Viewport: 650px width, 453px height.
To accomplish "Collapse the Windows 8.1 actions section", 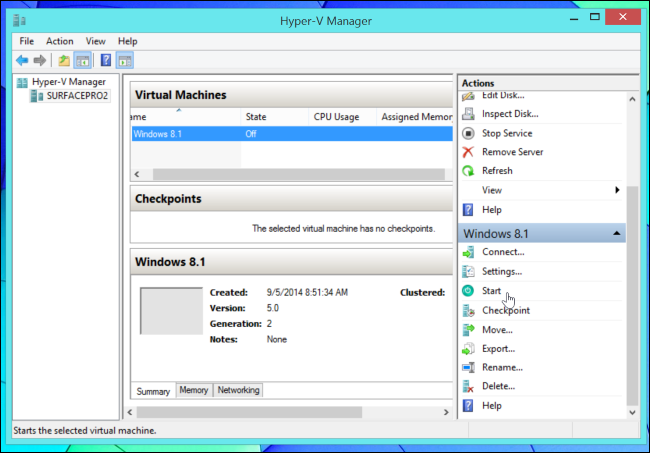I will [618, 233].
